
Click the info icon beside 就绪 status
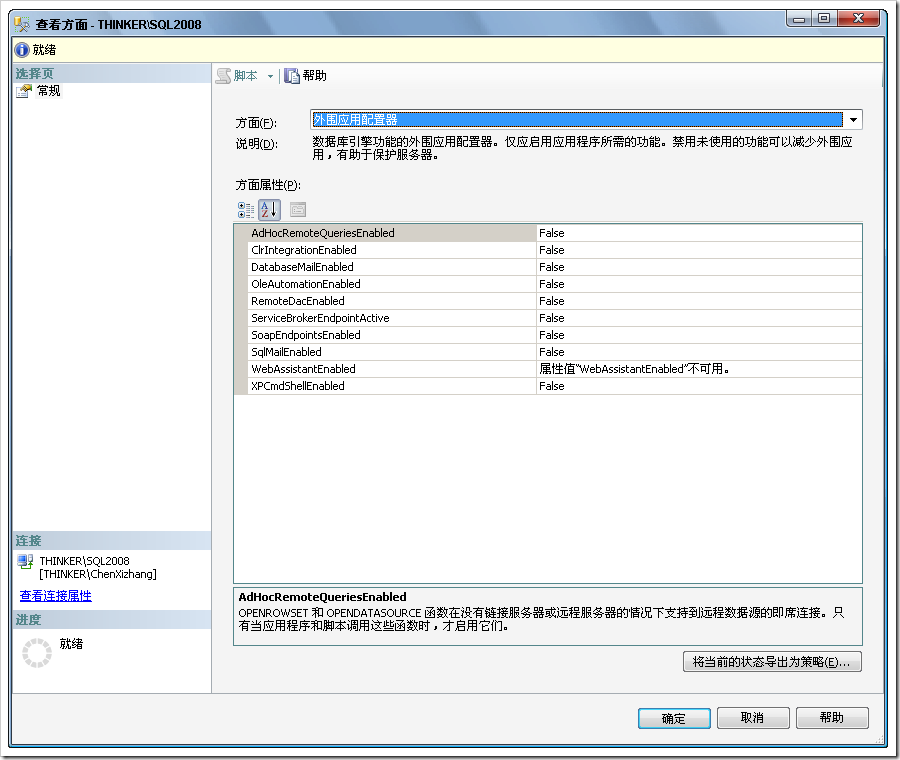[x=21, y=50]
